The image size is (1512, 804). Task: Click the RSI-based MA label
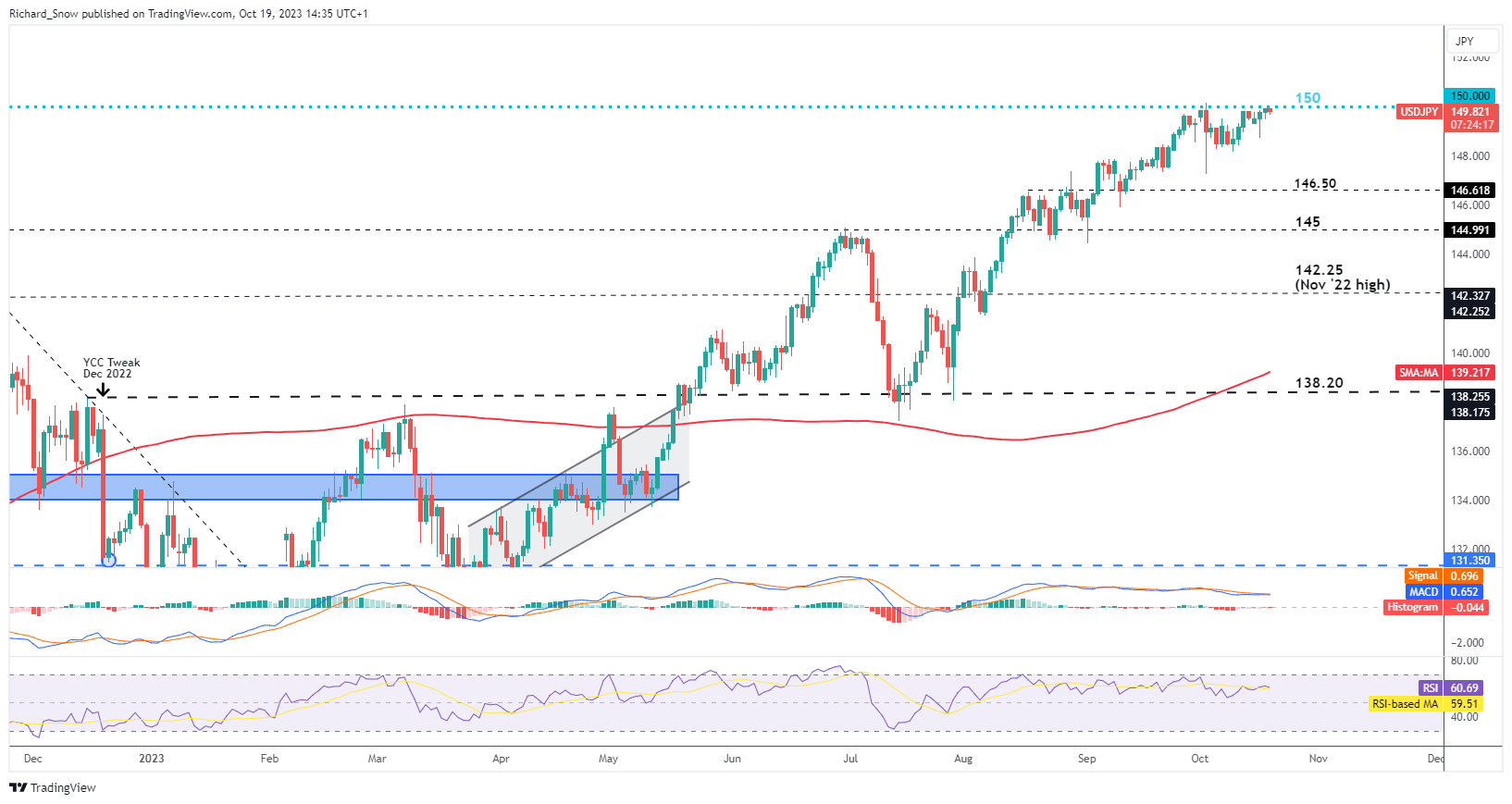point(1405,704)
